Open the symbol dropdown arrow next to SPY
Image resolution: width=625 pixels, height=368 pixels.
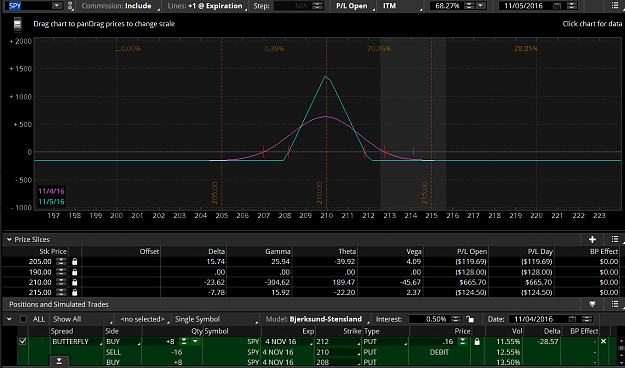(57, 6)
